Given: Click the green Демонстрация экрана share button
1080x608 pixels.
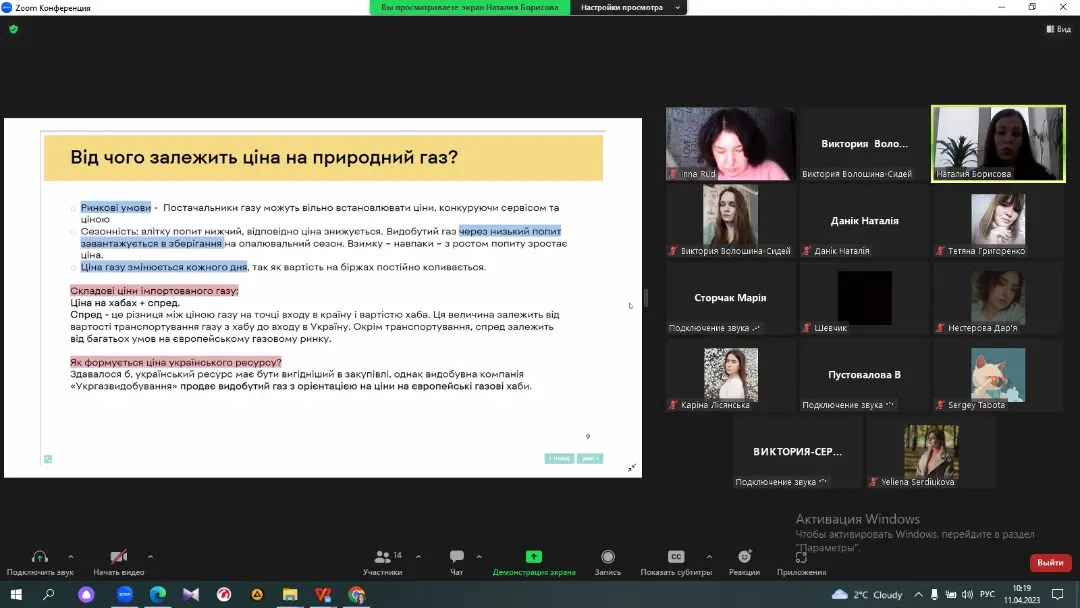Looking at the screenshot, I should point(534,557).
